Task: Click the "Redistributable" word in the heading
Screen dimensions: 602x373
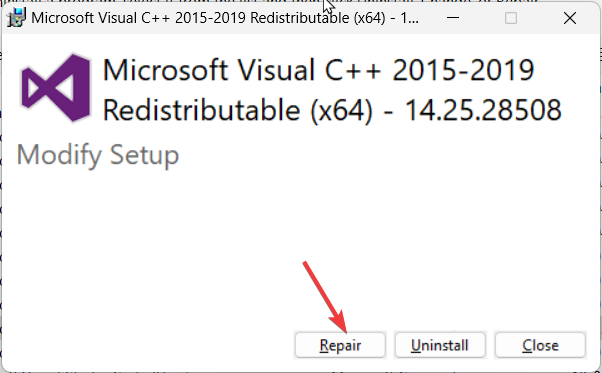Action: click(201, 111)
